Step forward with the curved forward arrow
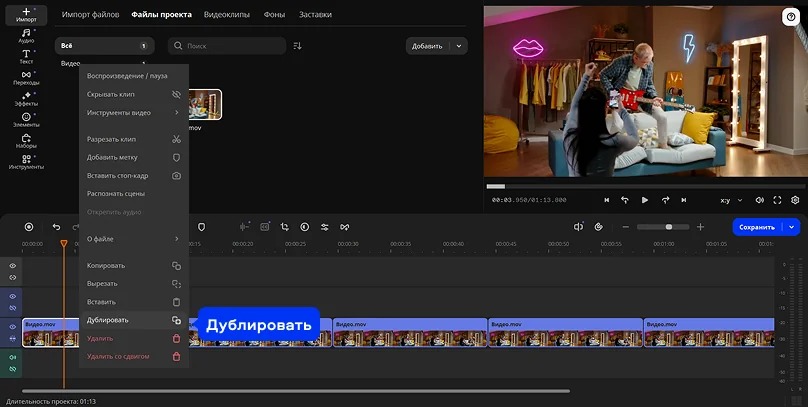This screenshot has width=808, height=407. pos(665,200)
